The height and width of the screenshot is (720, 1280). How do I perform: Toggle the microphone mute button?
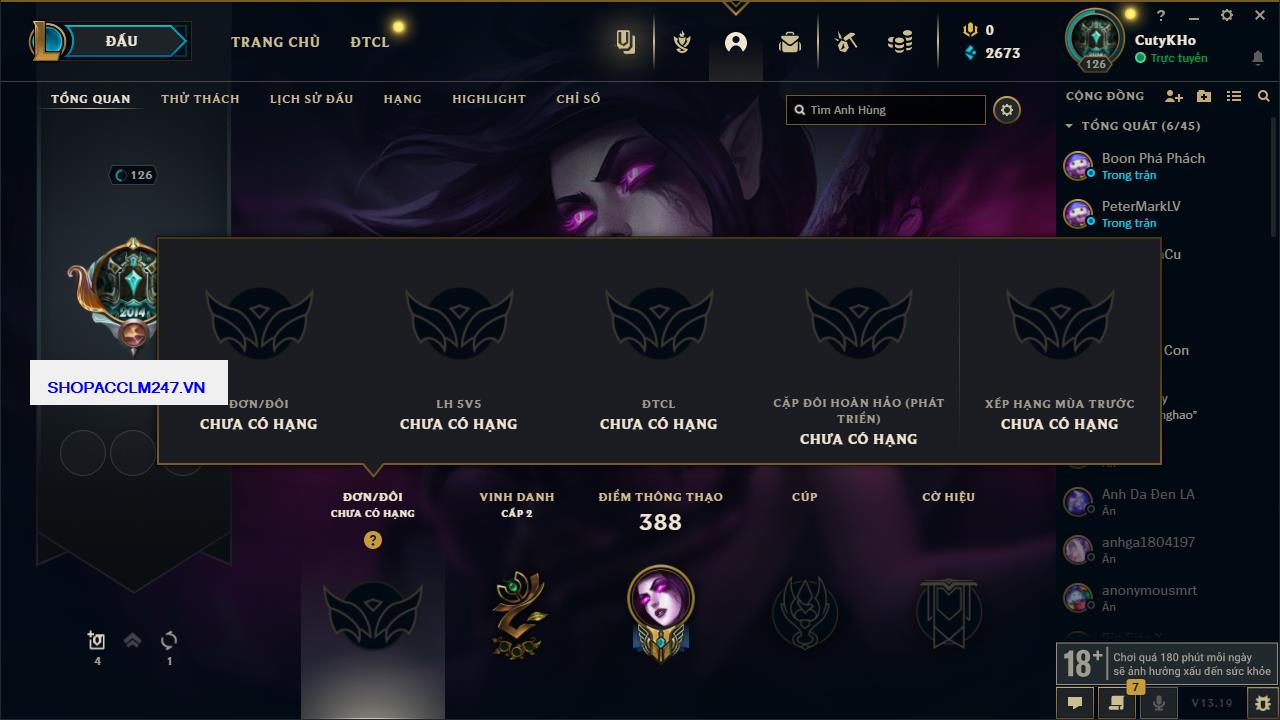coord(1159,703)
